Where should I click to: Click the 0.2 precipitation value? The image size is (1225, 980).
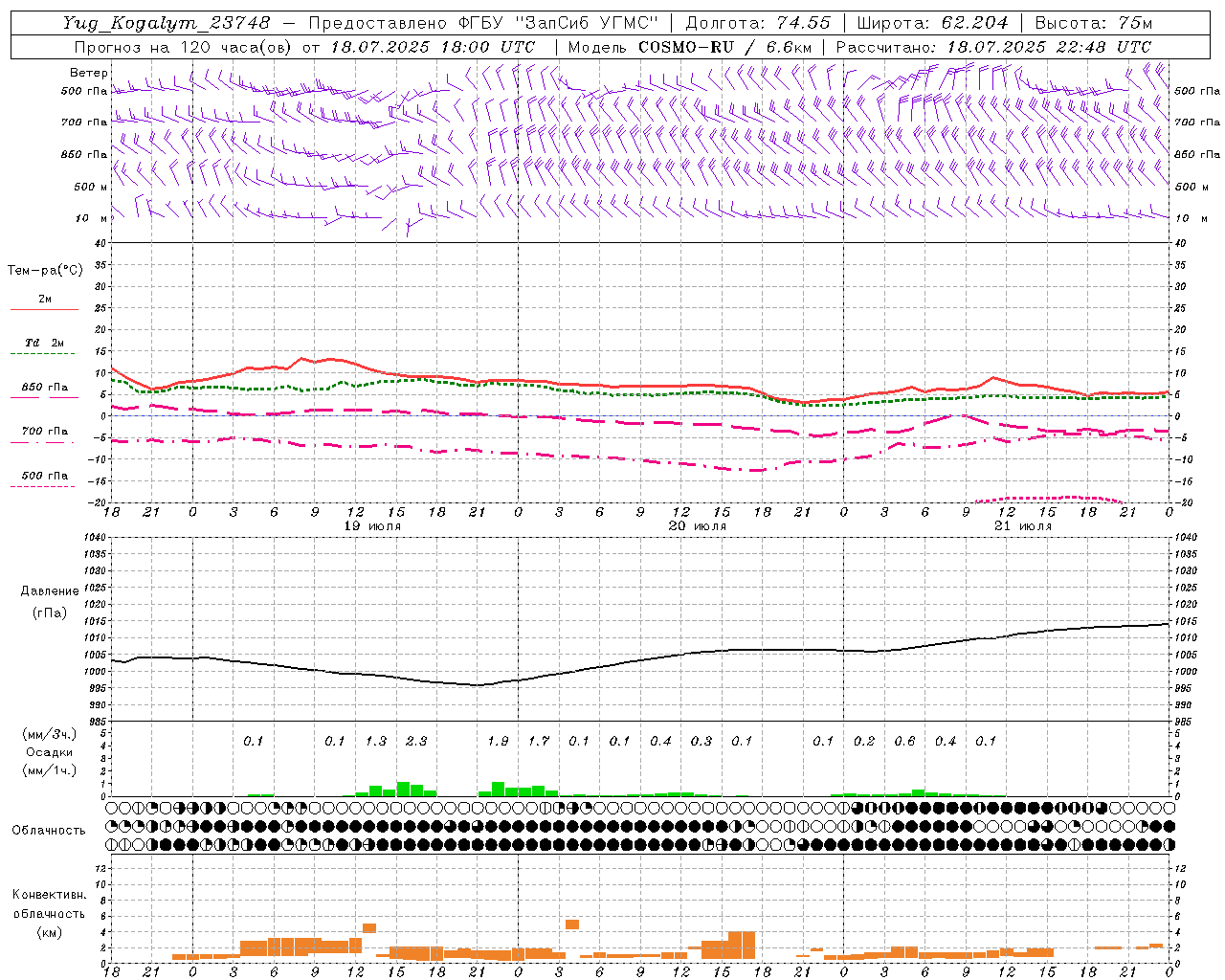(864, 742)
